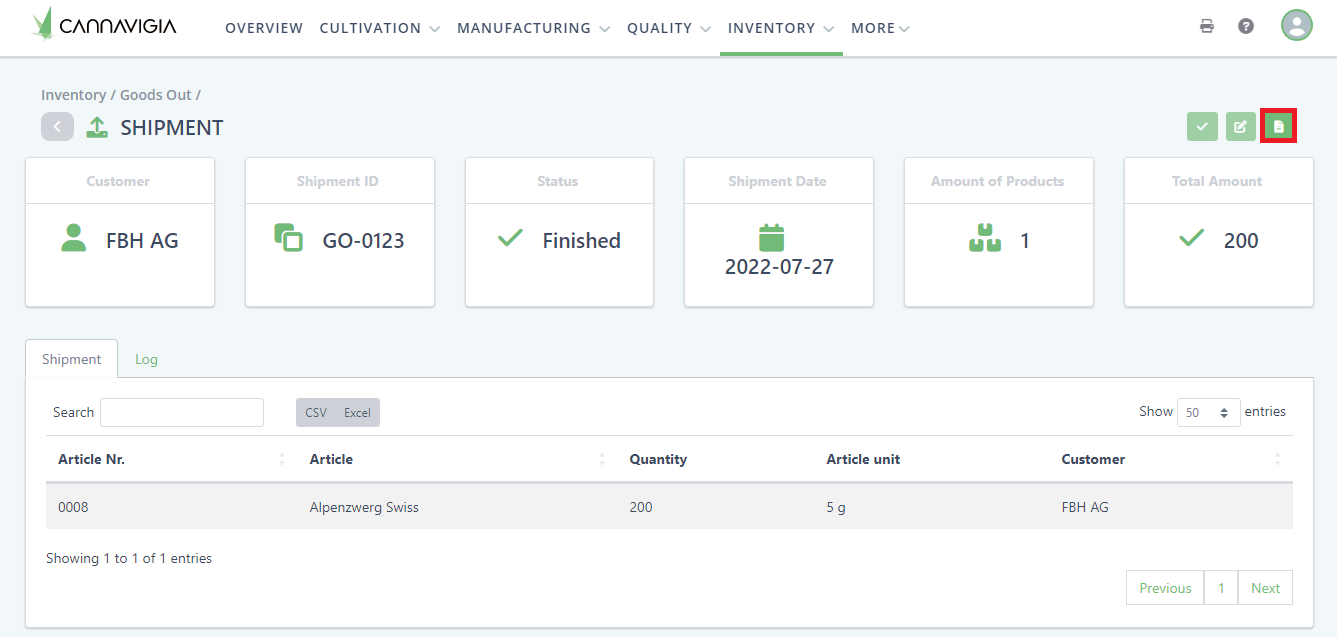Open the help question mark icon
This screenshot has height=637, width=1337.
[x=1246, y=26]
